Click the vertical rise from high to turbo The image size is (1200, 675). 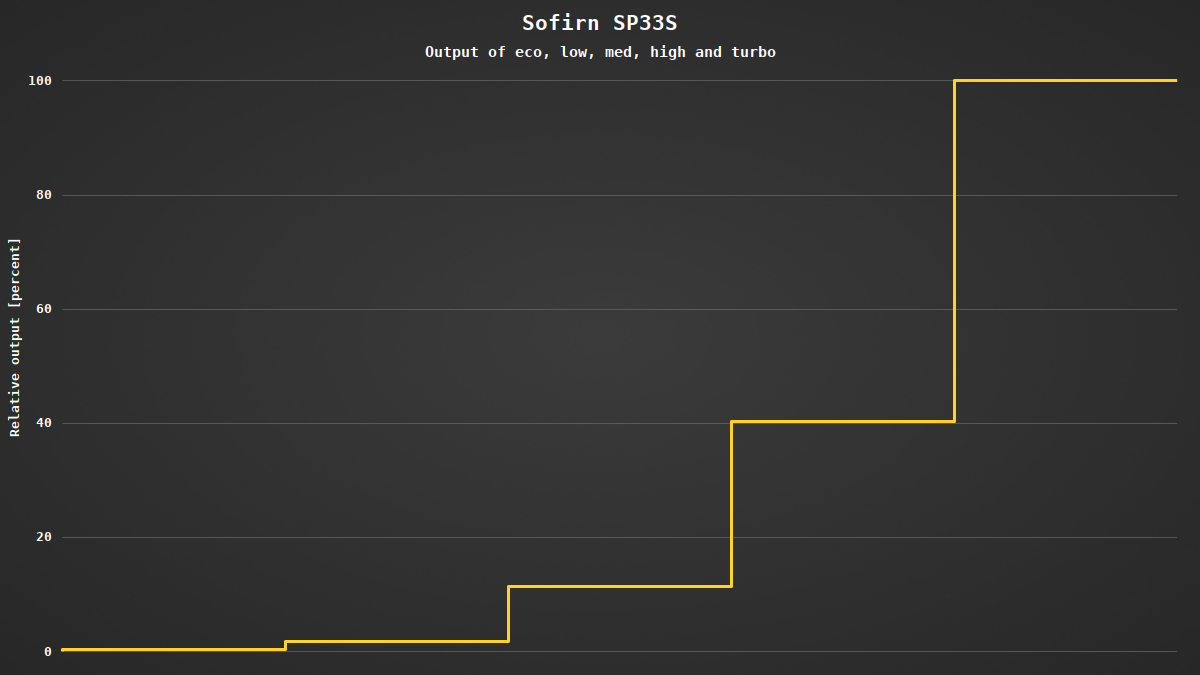955,250
